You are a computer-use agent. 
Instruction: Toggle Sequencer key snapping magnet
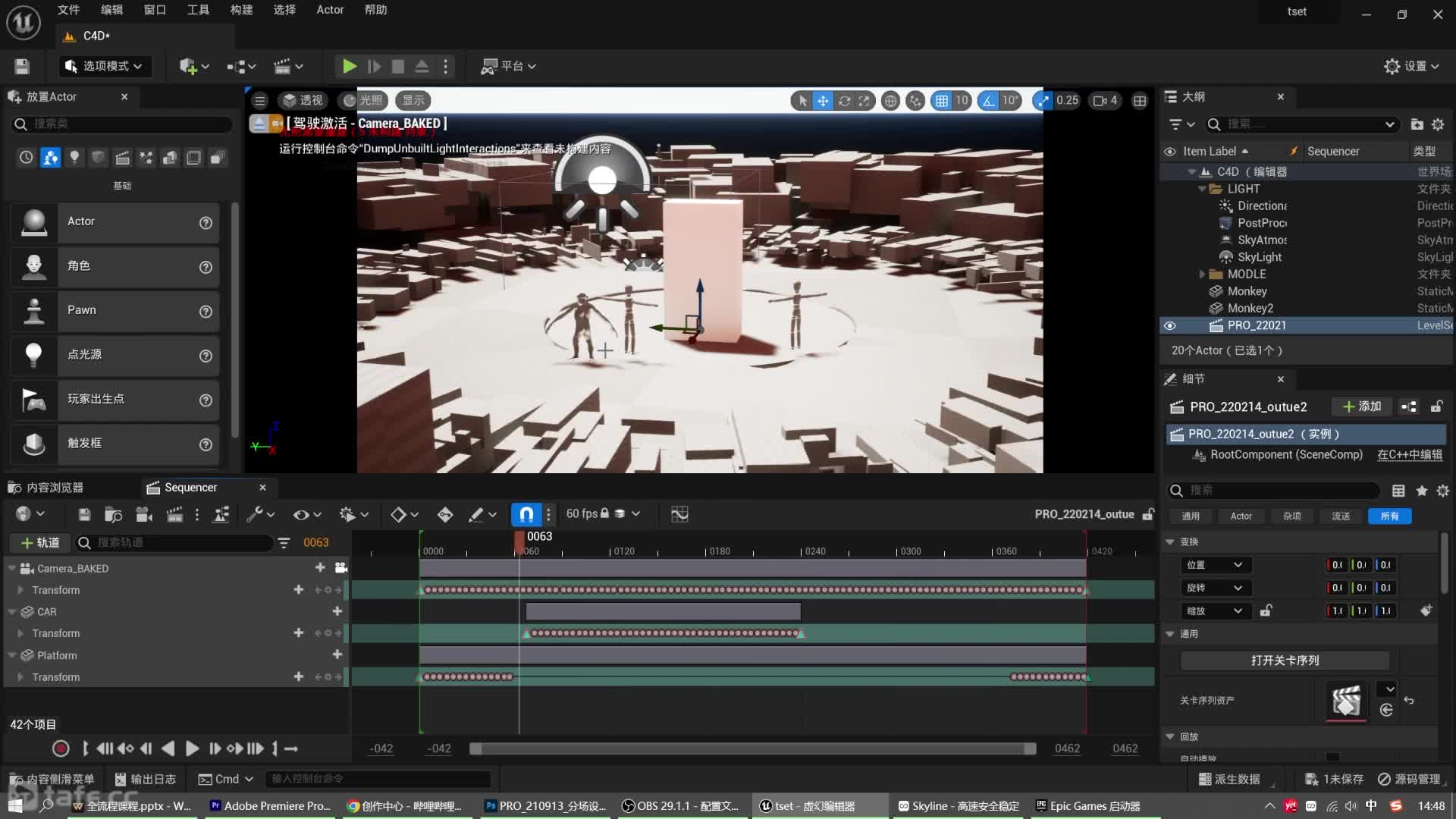tap(526, 515)
